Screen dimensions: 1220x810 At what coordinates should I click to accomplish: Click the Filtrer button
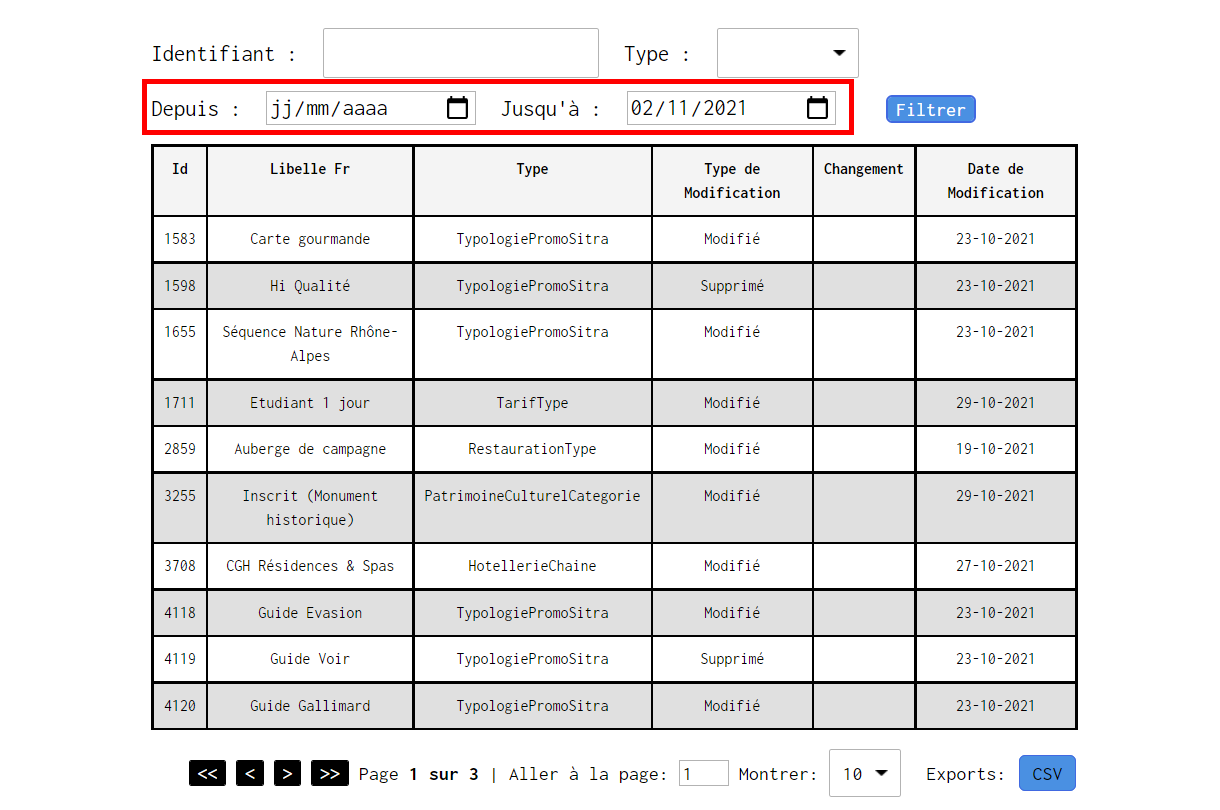930,110
